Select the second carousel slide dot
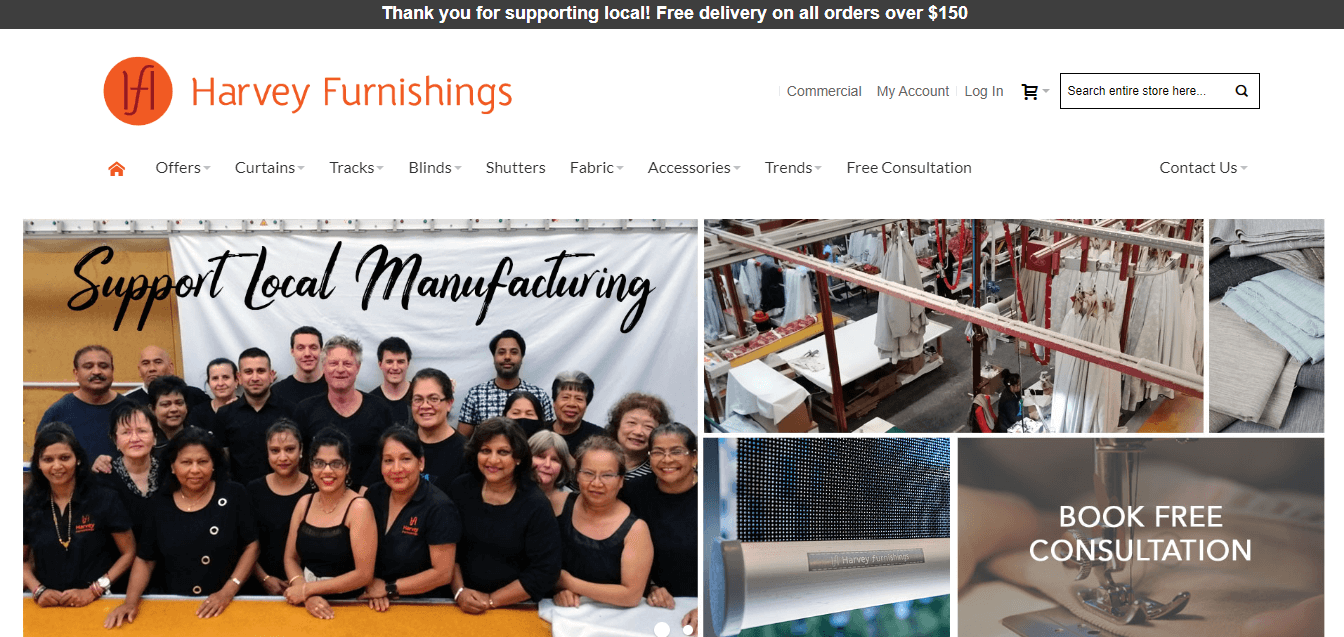Viewport: 1344px width, 637px height. [x=688, y=629]
